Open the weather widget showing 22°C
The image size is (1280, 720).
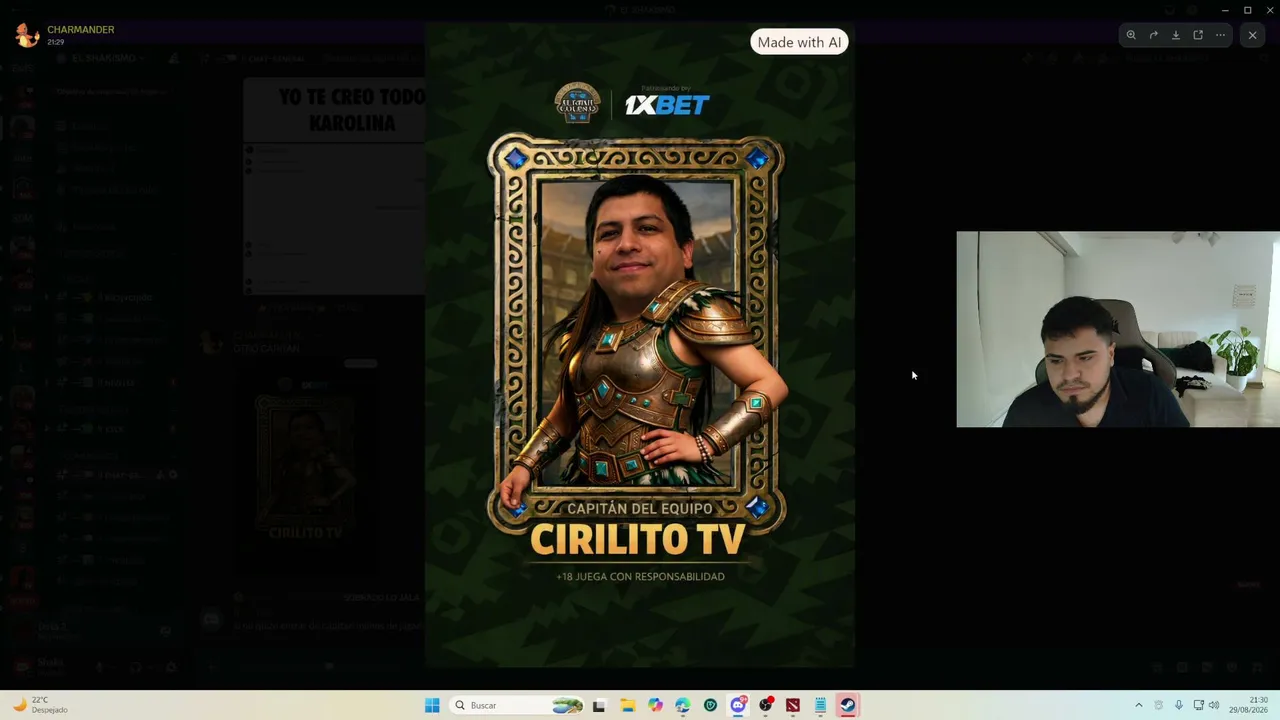tap(40, 705)
